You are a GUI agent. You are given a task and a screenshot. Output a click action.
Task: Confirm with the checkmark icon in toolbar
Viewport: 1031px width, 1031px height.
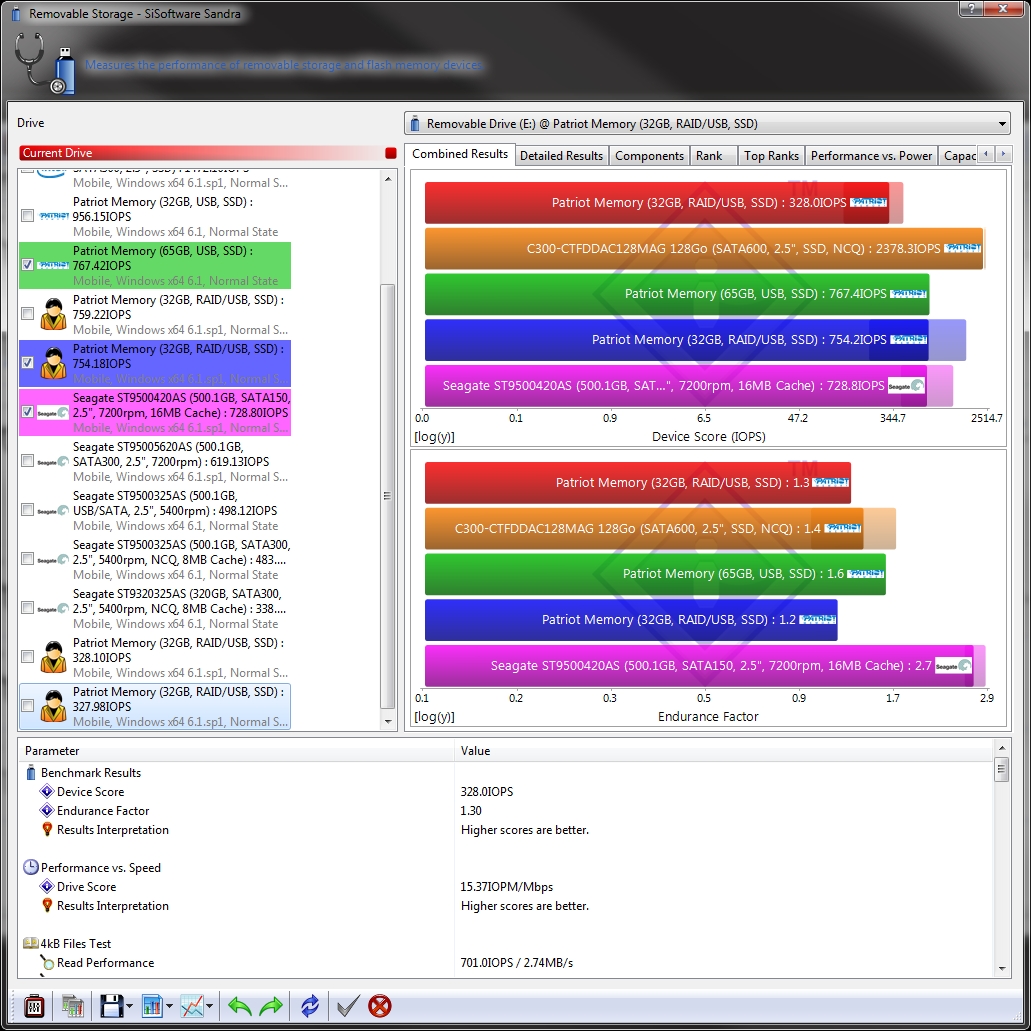[x=348, y=1006]
